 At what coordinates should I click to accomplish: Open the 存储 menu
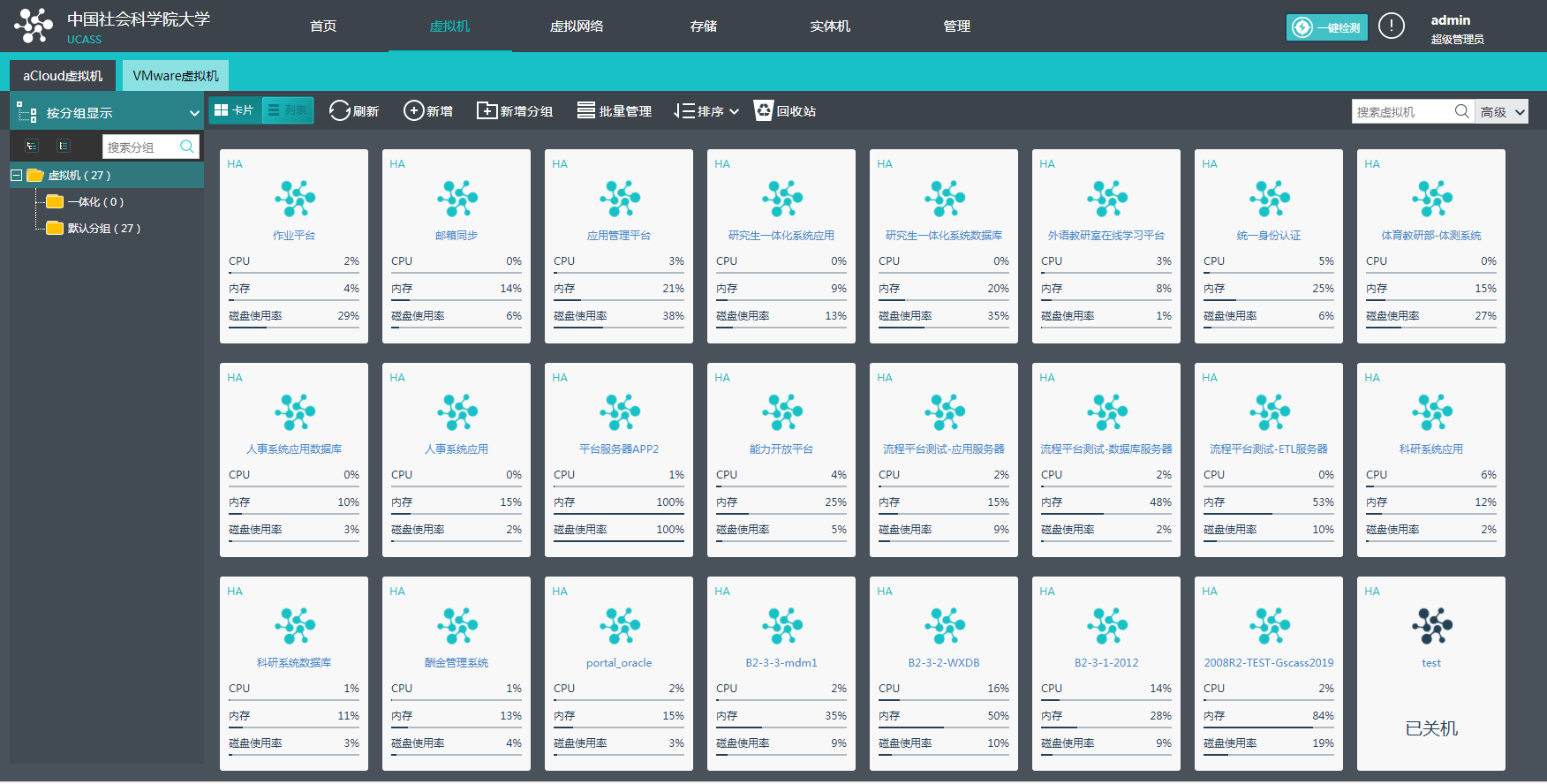pos(704,26)
